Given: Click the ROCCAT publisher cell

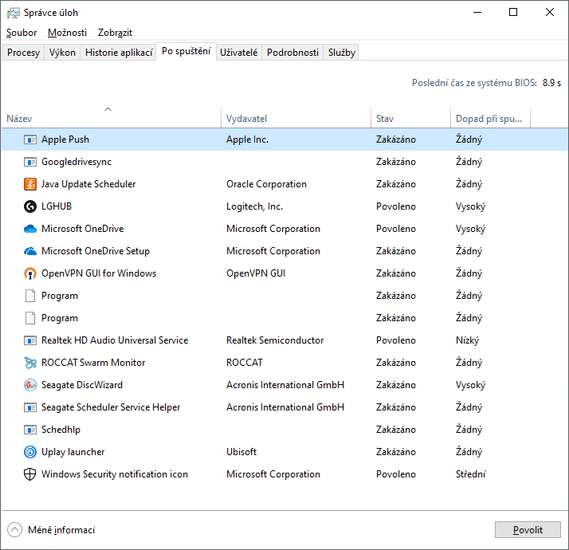Looking at the screenshot, I should click(x=245, y=363).
